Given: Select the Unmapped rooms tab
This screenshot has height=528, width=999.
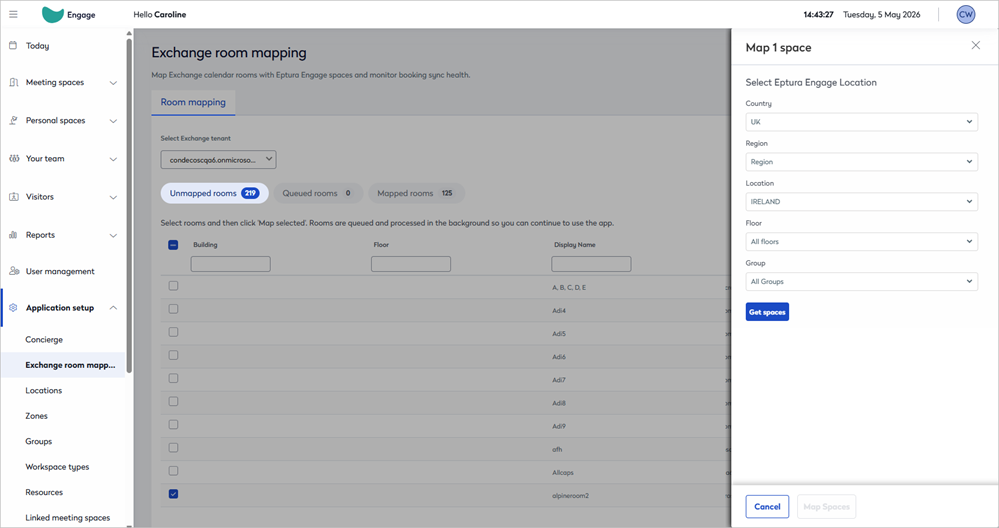Looking at the screenshot, I should [214, 193].
